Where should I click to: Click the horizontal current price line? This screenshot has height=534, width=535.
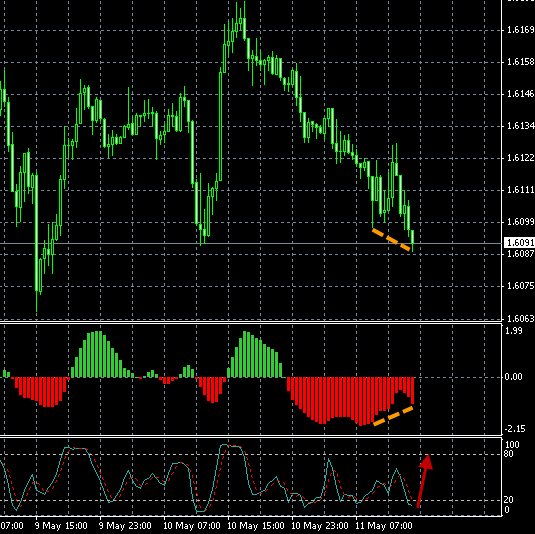coord(251,243)
